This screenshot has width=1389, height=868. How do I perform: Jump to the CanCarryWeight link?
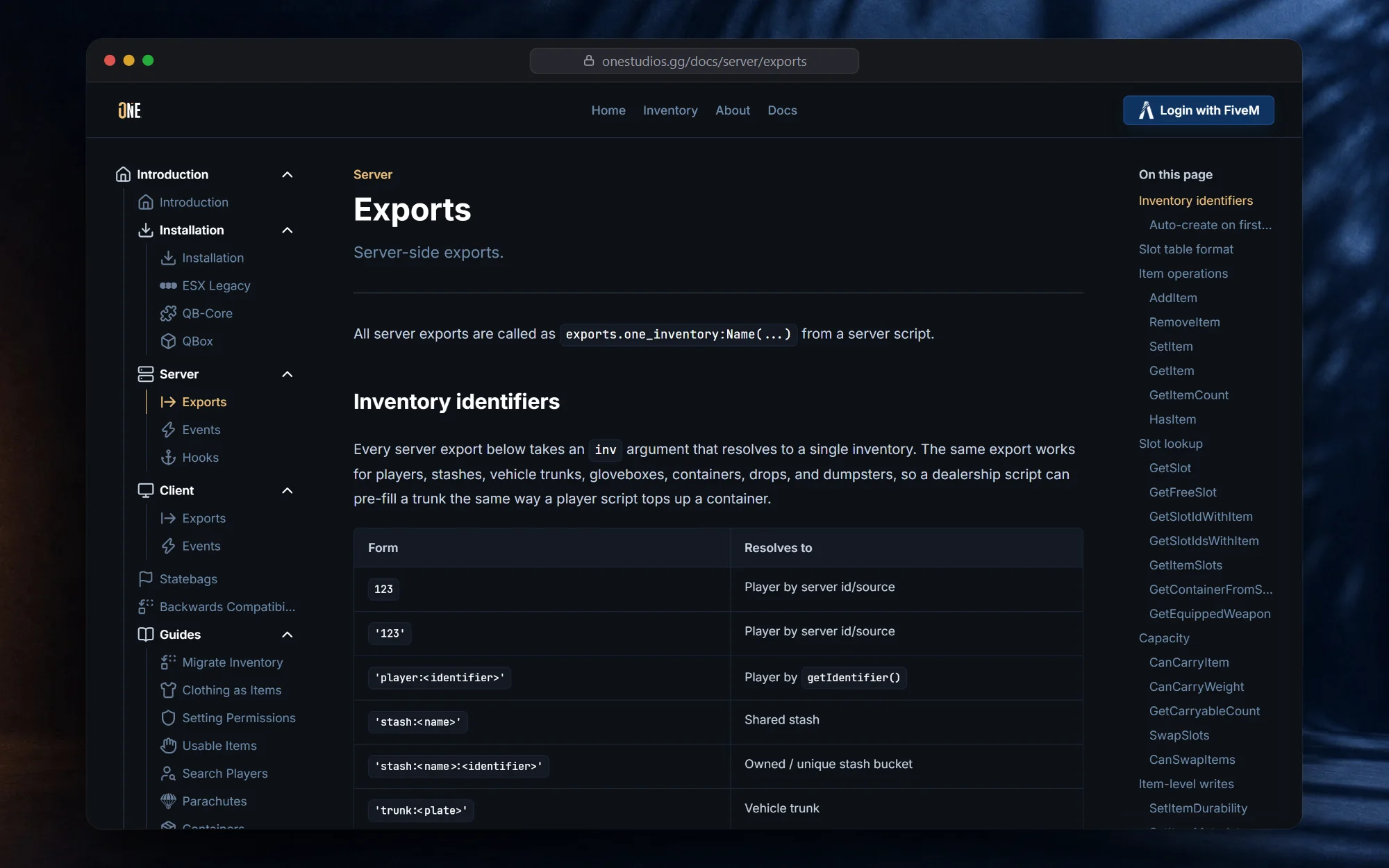[x=1196, y=687]
